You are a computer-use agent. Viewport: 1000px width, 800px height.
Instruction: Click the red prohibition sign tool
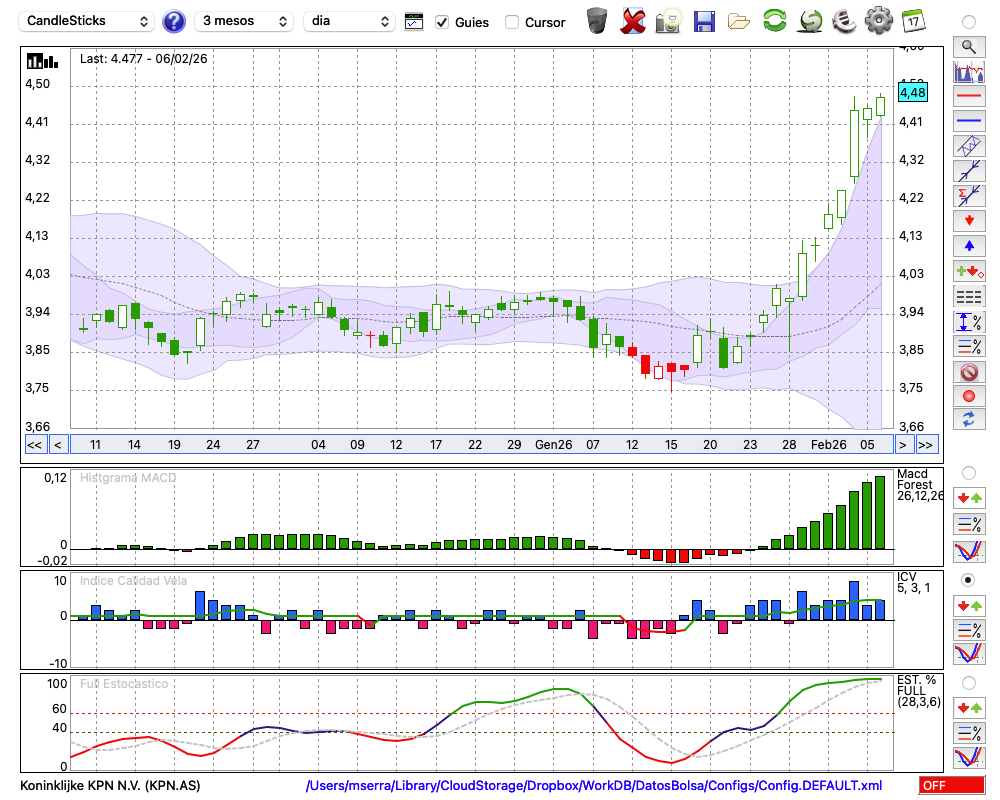968,372
